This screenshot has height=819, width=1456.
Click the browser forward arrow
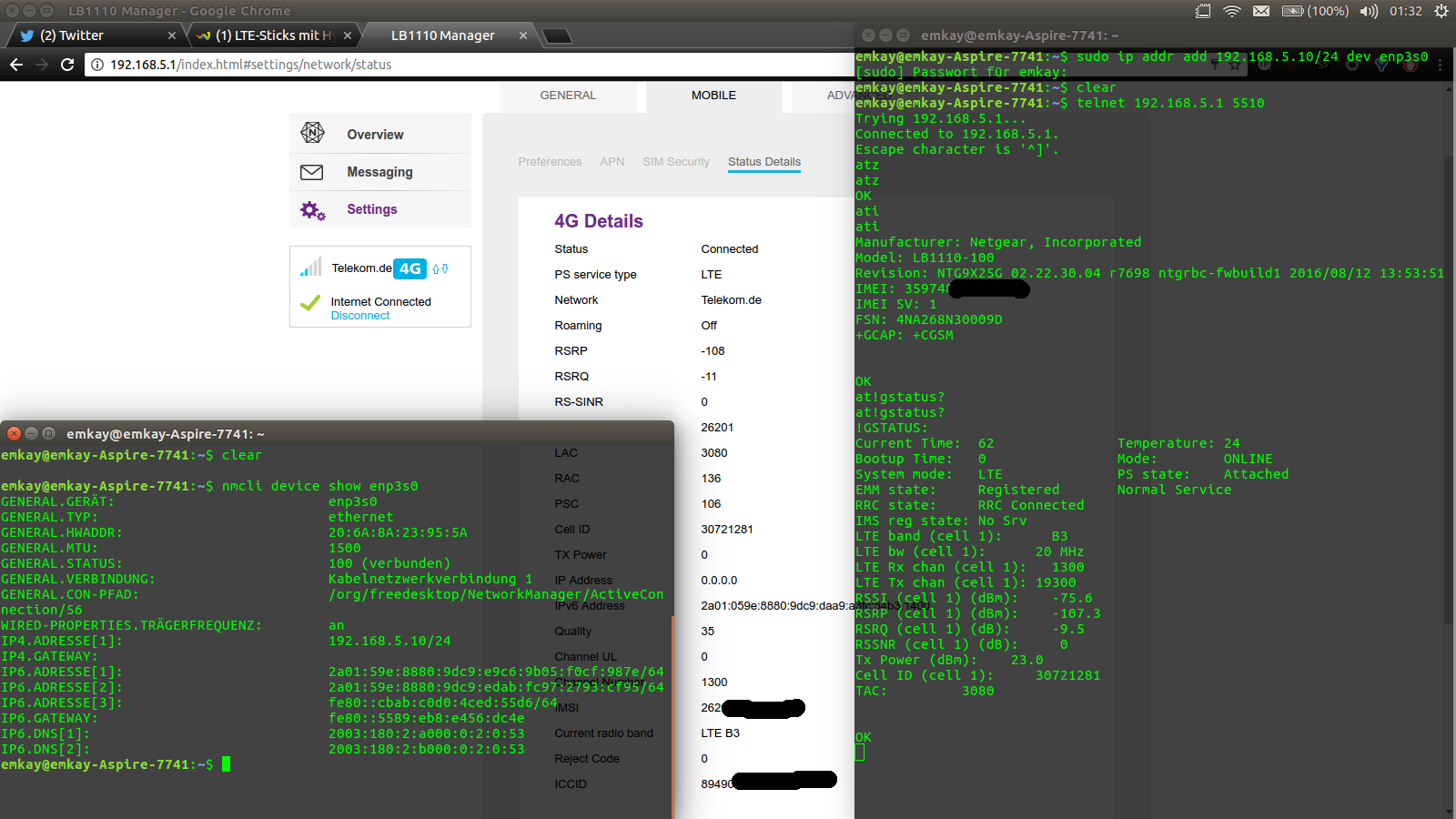pyautogui.click(x=41, y=65)
